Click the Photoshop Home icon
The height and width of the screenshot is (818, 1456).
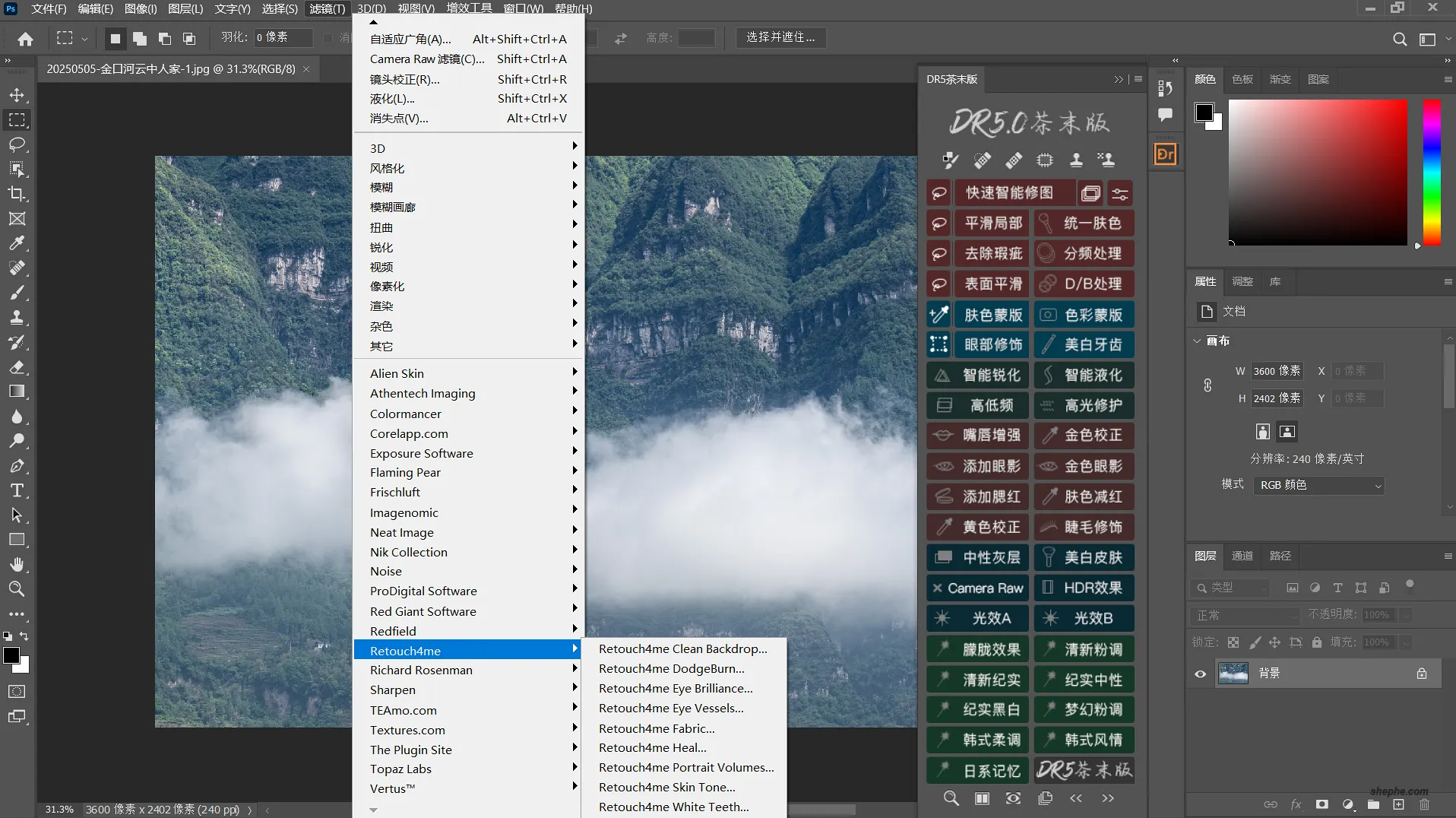25,38
